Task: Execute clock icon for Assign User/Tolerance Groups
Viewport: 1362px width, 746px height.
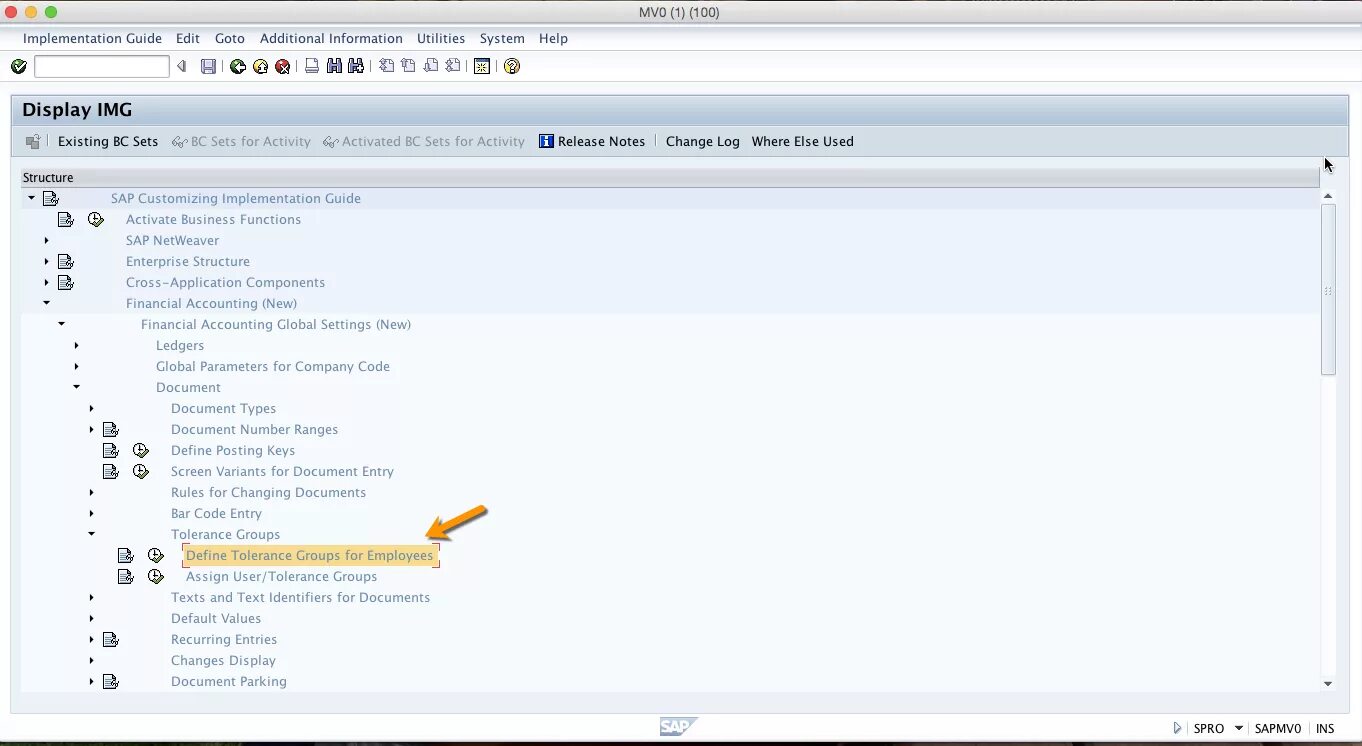Action: point(156,577)
